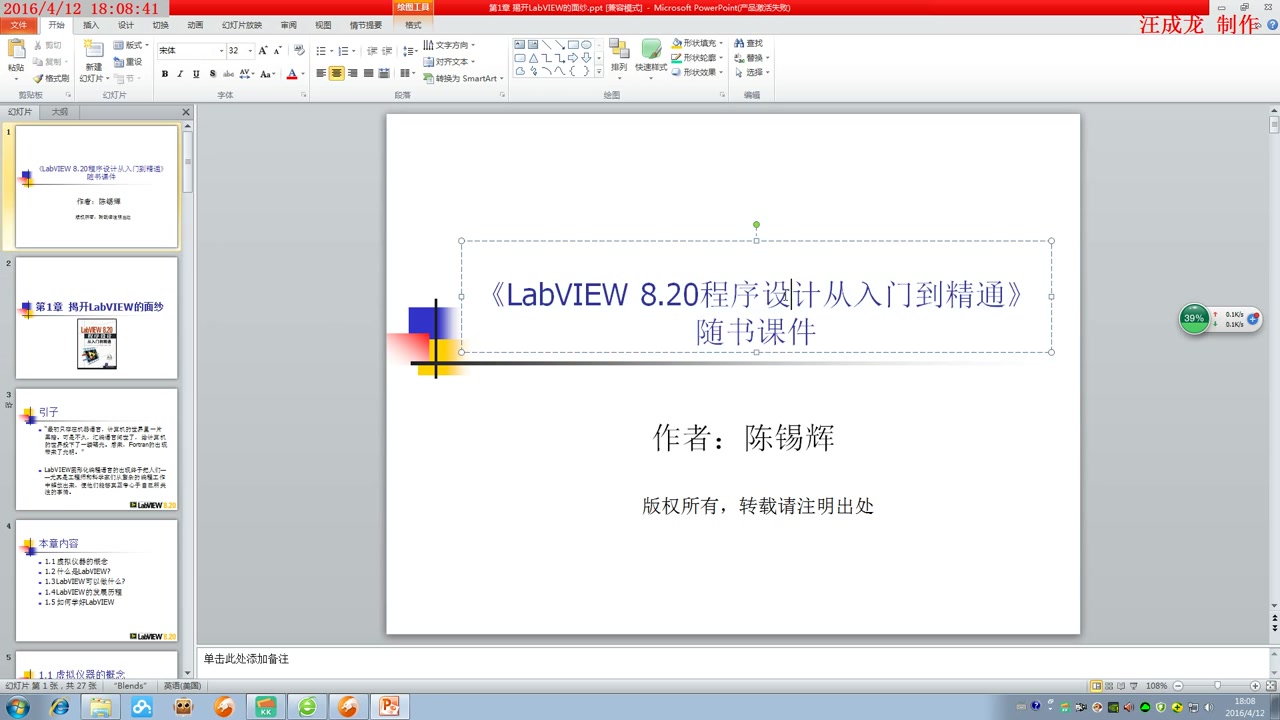Click the Format Painter (格式刷) button
The height and width of the screenshot is (720, 1280).
point(51,78)
